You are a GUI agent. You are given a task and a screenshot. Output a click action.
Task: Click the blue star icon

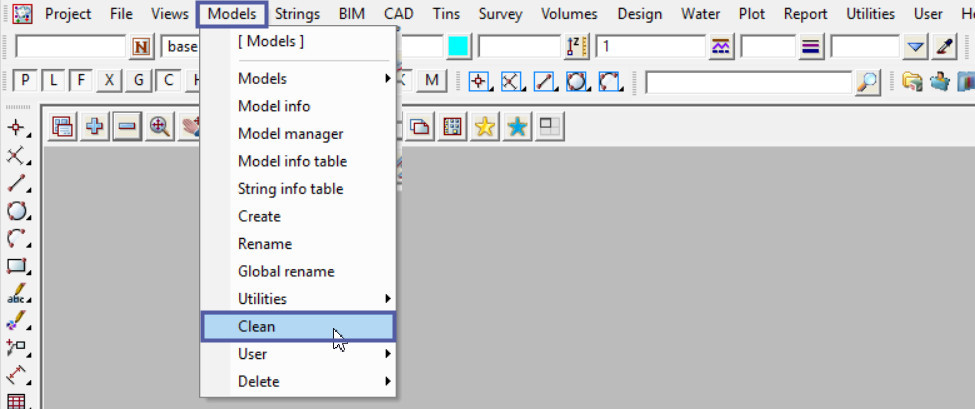point(517,127)
